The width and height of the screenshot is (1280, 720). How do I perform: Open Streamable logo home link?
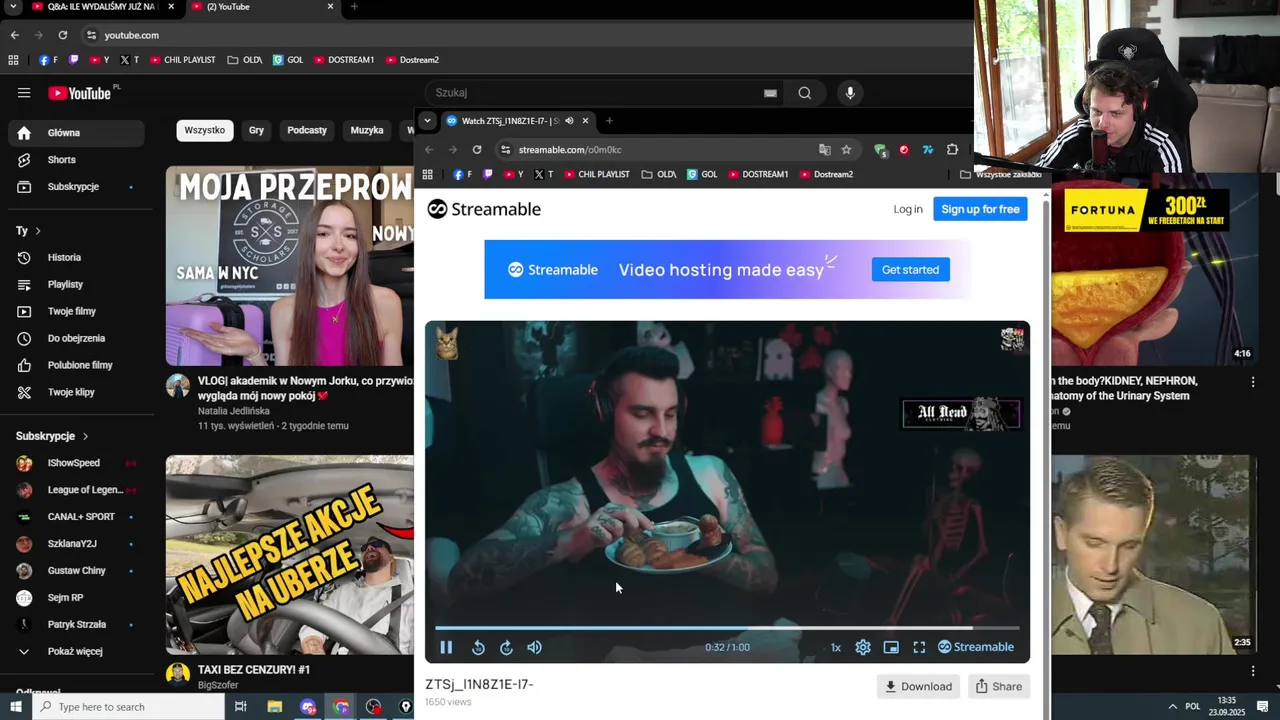(484, 209)
